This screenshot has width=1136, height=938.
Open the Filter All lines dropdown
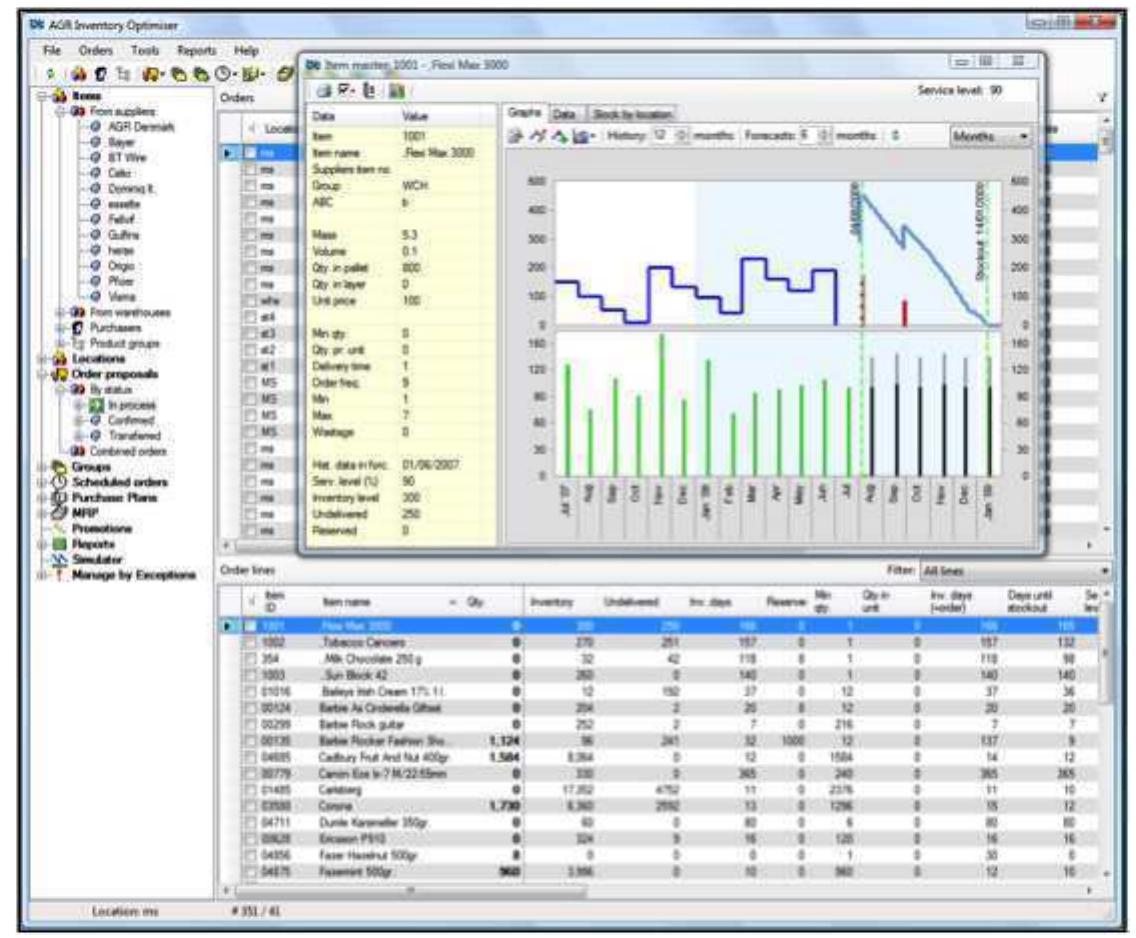(1014, 571)
